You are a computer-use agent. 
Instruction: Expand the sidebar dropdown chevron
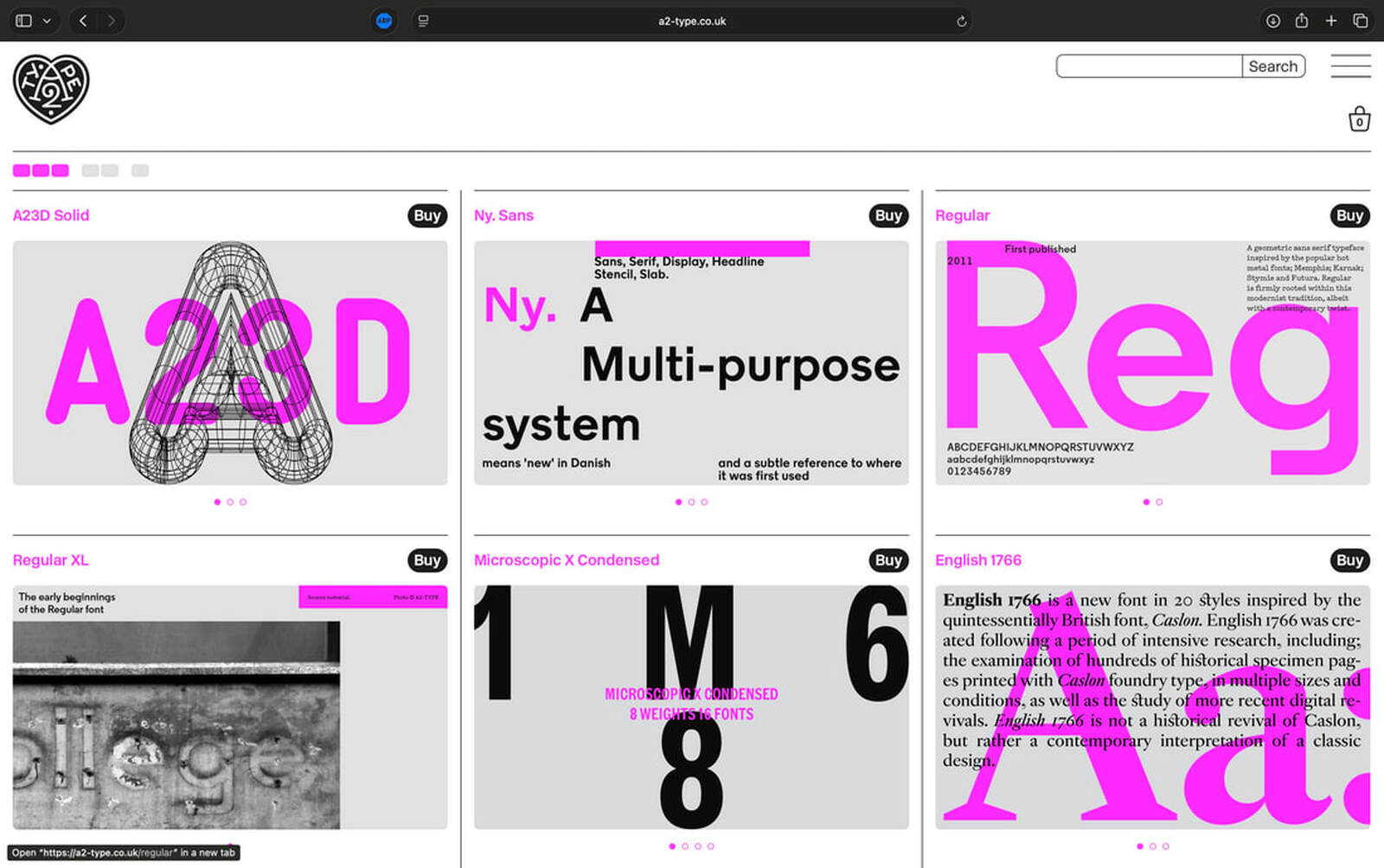(47, 21)
